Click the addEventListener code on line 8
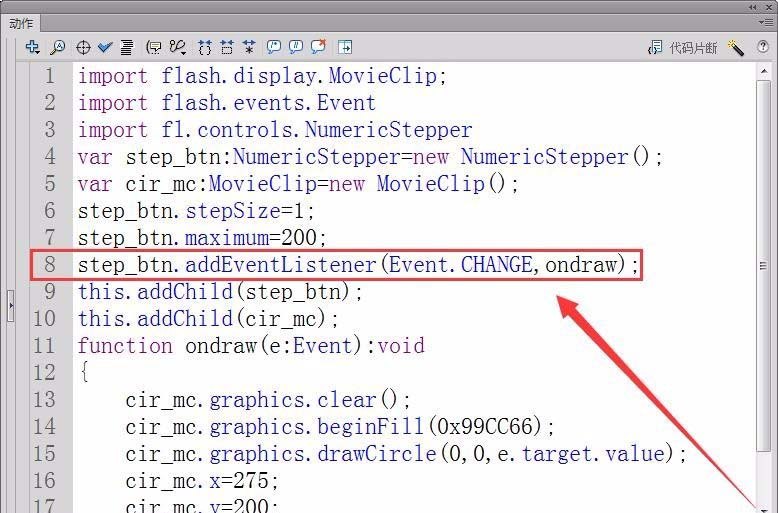 tap(358, 264)
